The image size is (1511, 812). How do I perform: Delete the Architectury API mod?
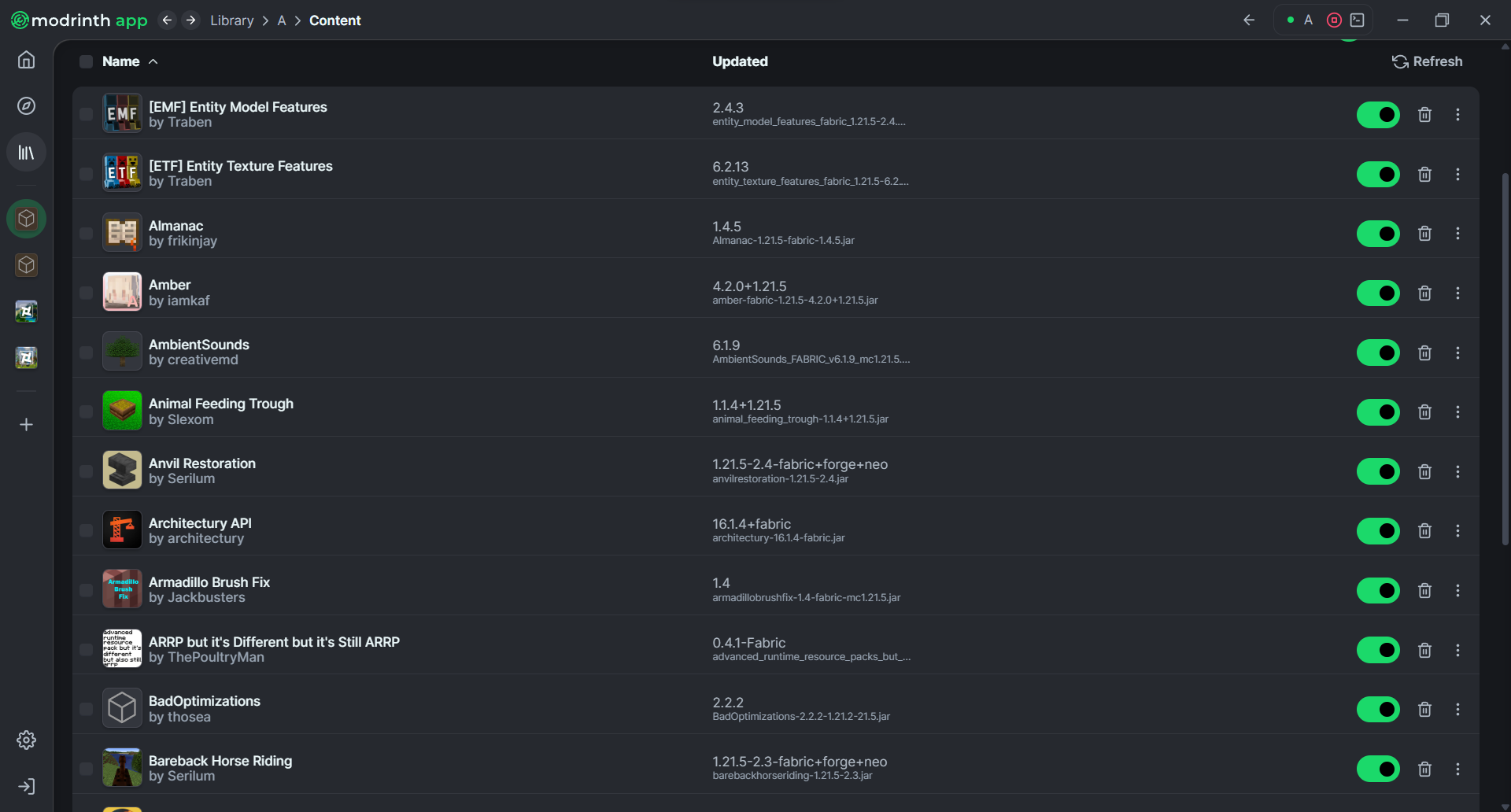(x=1424, y=531)
